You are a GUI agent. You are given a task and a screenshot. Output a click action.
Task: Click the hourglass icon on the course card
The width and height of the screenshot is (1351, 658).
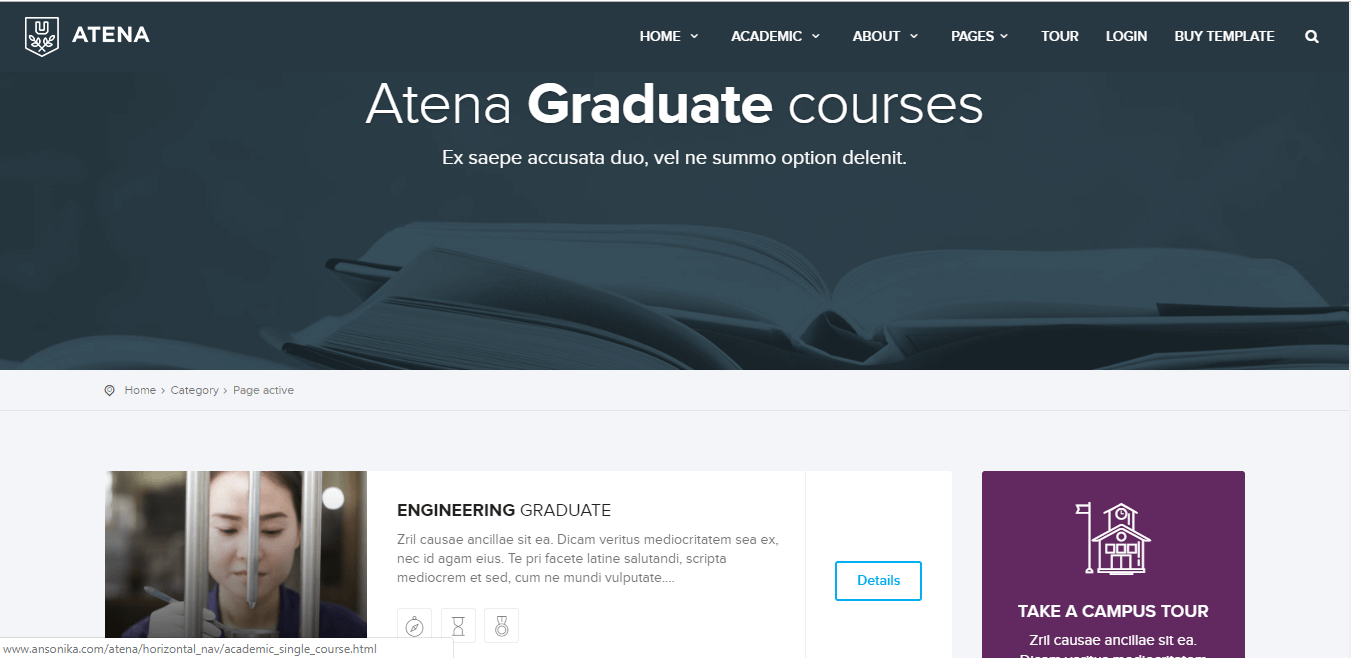point(458,626)
